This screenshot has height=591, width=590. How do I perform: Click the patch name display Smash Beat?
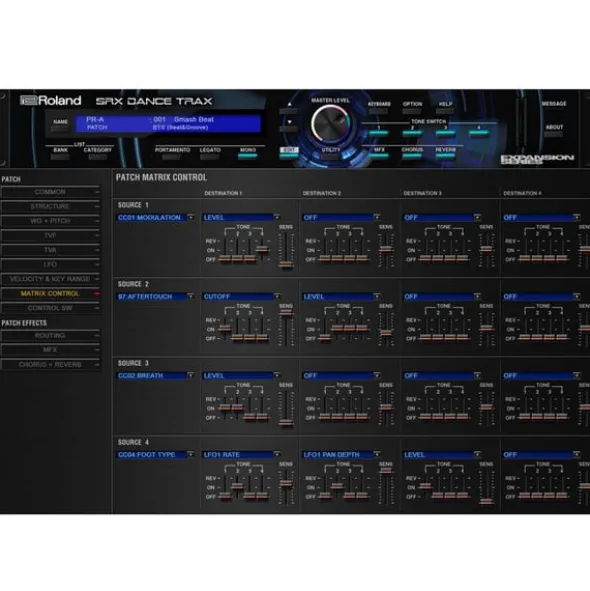coord(193,119)
